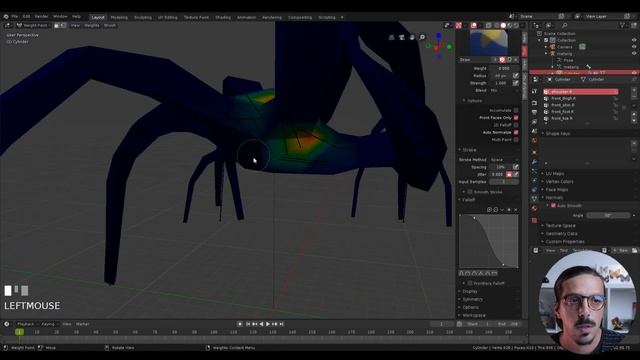640x360 pixels.
Task: Click the navigation axis gizmo
Action: click(438, 46)
